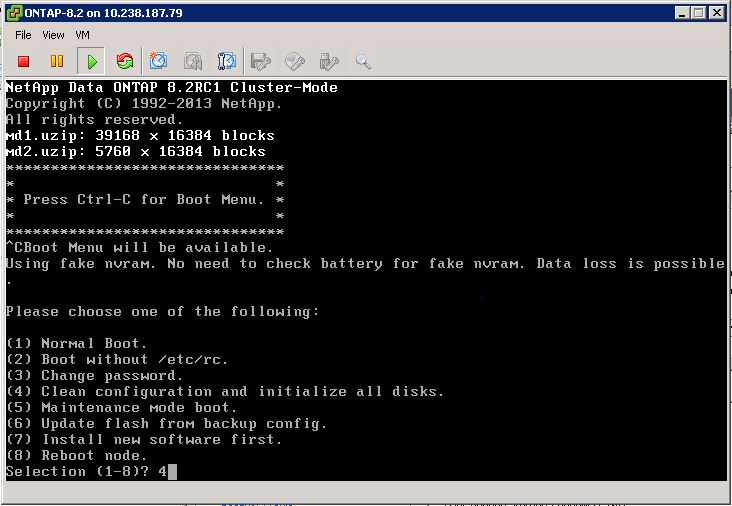Maximize the ONTAP-8.2 console window
Screen dimensions: 732x506
click(x=699, y=13)
